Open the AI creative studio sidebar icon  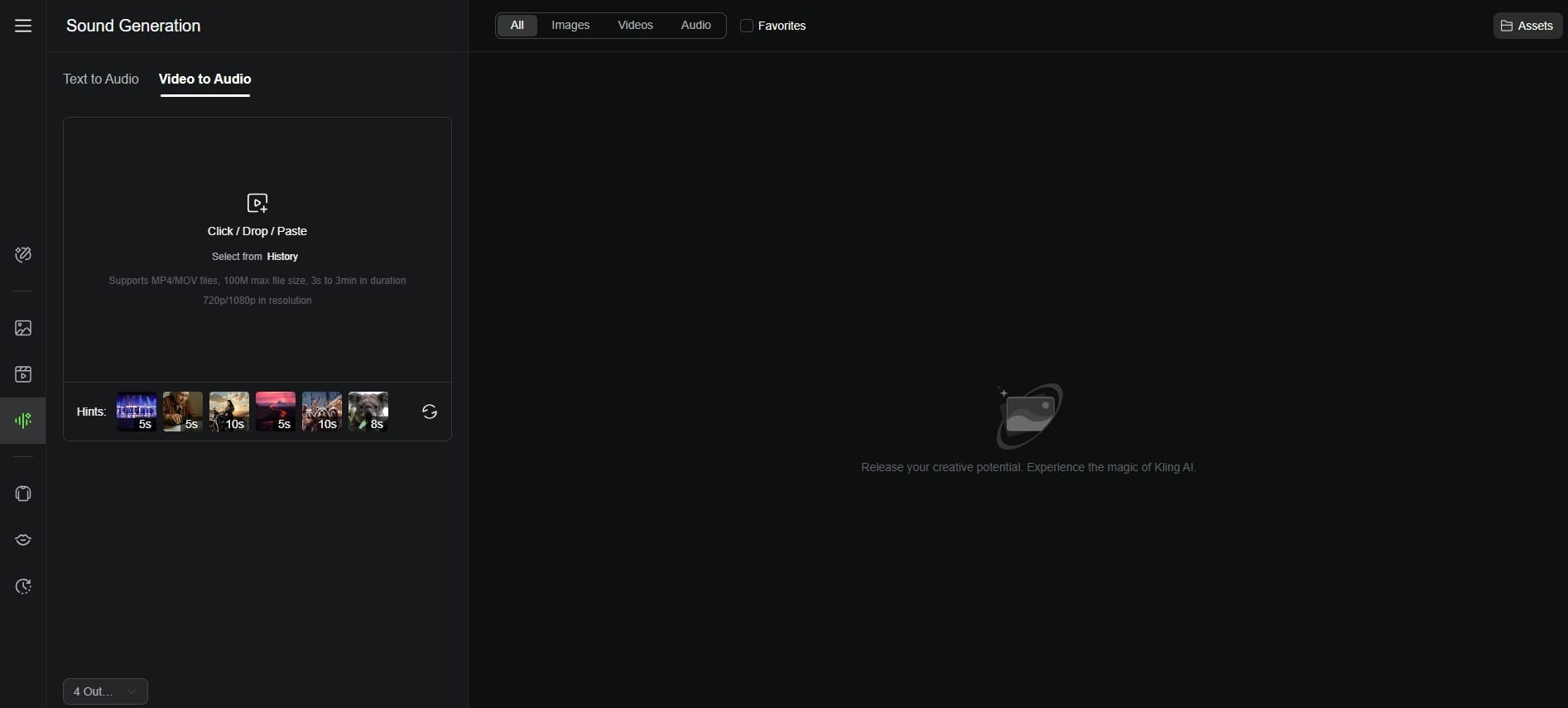[x=23, y=254]
